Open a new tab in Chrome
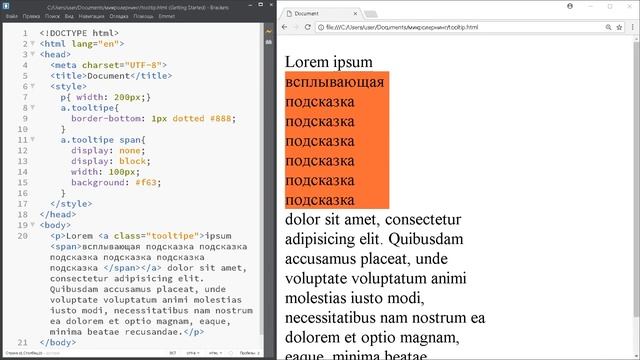This screenshot has height=360, width=640. tap(371, 14)
